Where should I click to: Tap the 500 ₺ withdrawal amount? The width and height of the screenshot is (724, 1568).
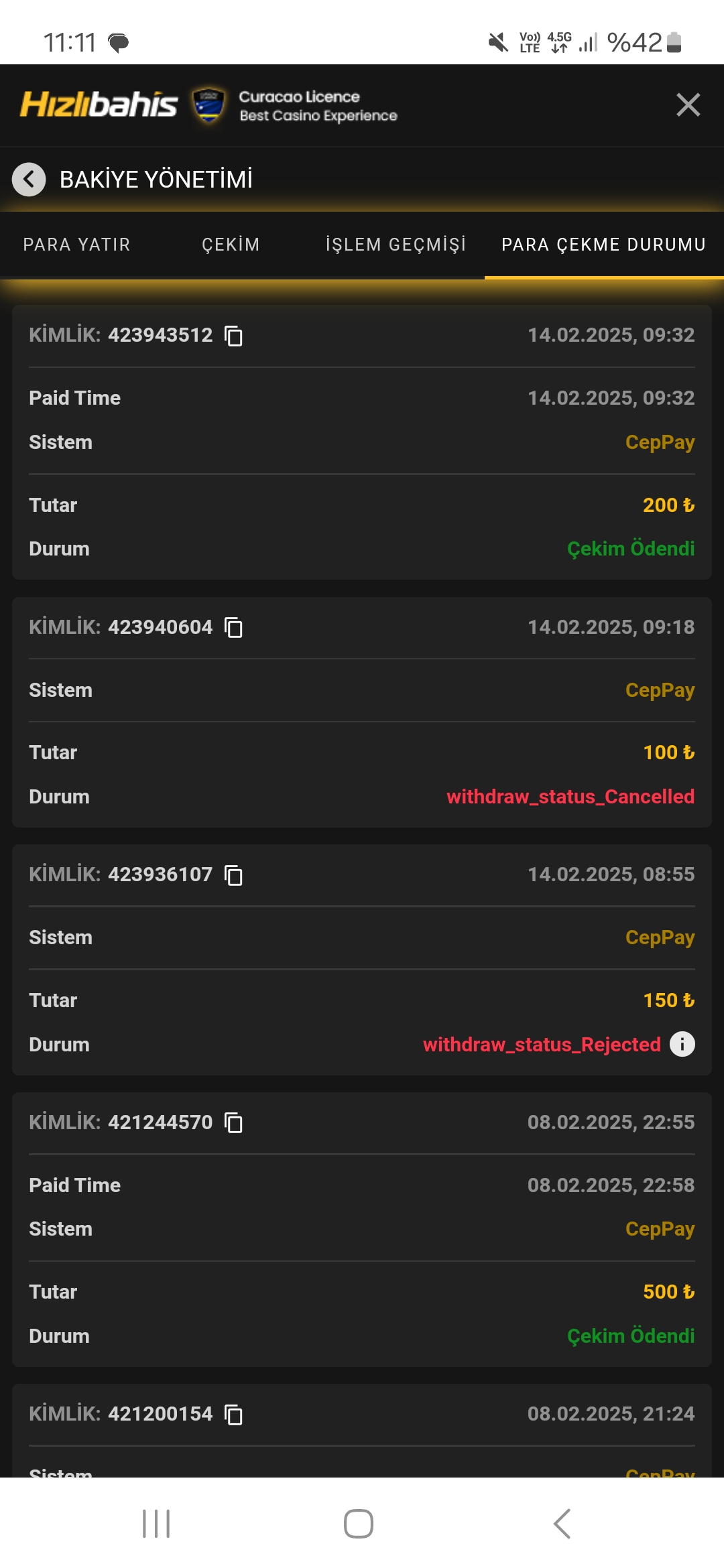click(x=668, y=1292)
